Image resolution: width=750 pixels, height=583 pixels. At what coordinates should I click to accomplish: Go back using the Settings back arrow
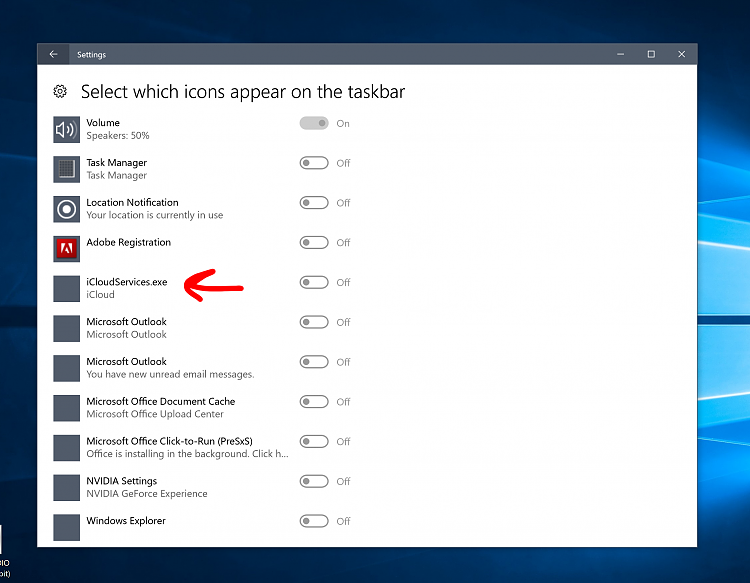54,55
